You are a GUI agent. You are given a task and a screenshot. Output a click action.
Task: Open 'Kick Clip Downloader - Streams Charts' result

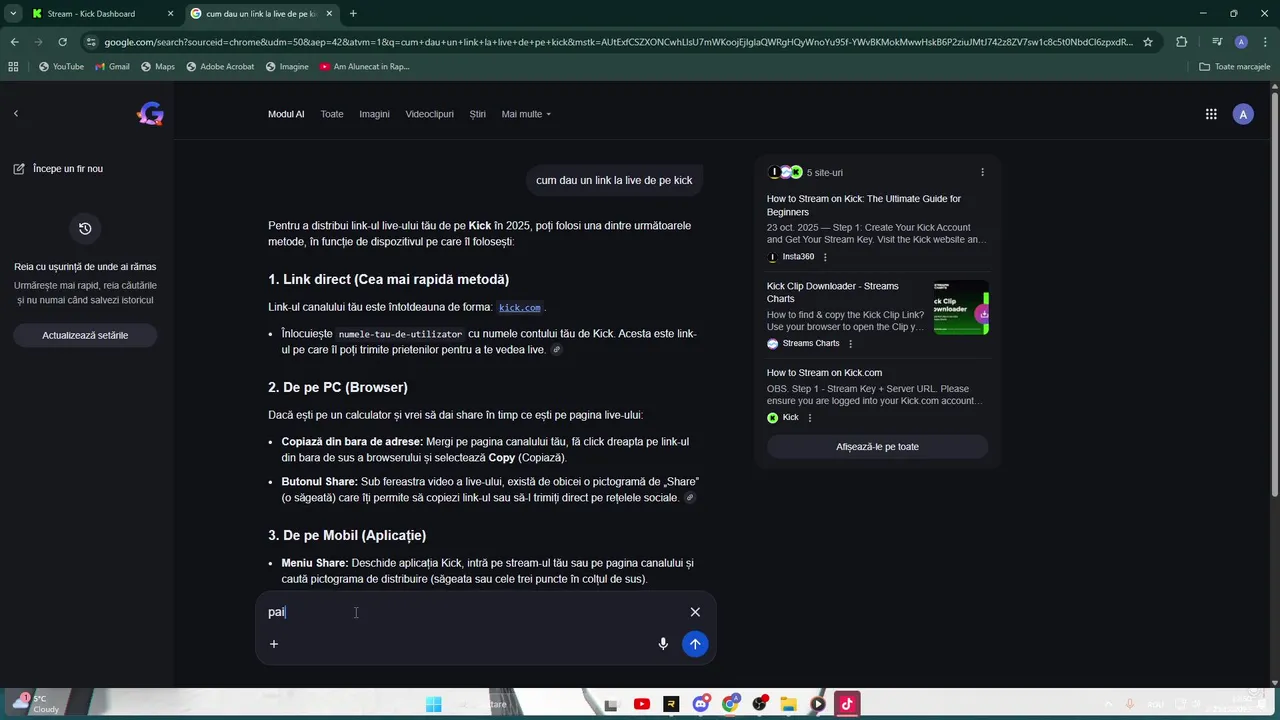tap(833, 292)
